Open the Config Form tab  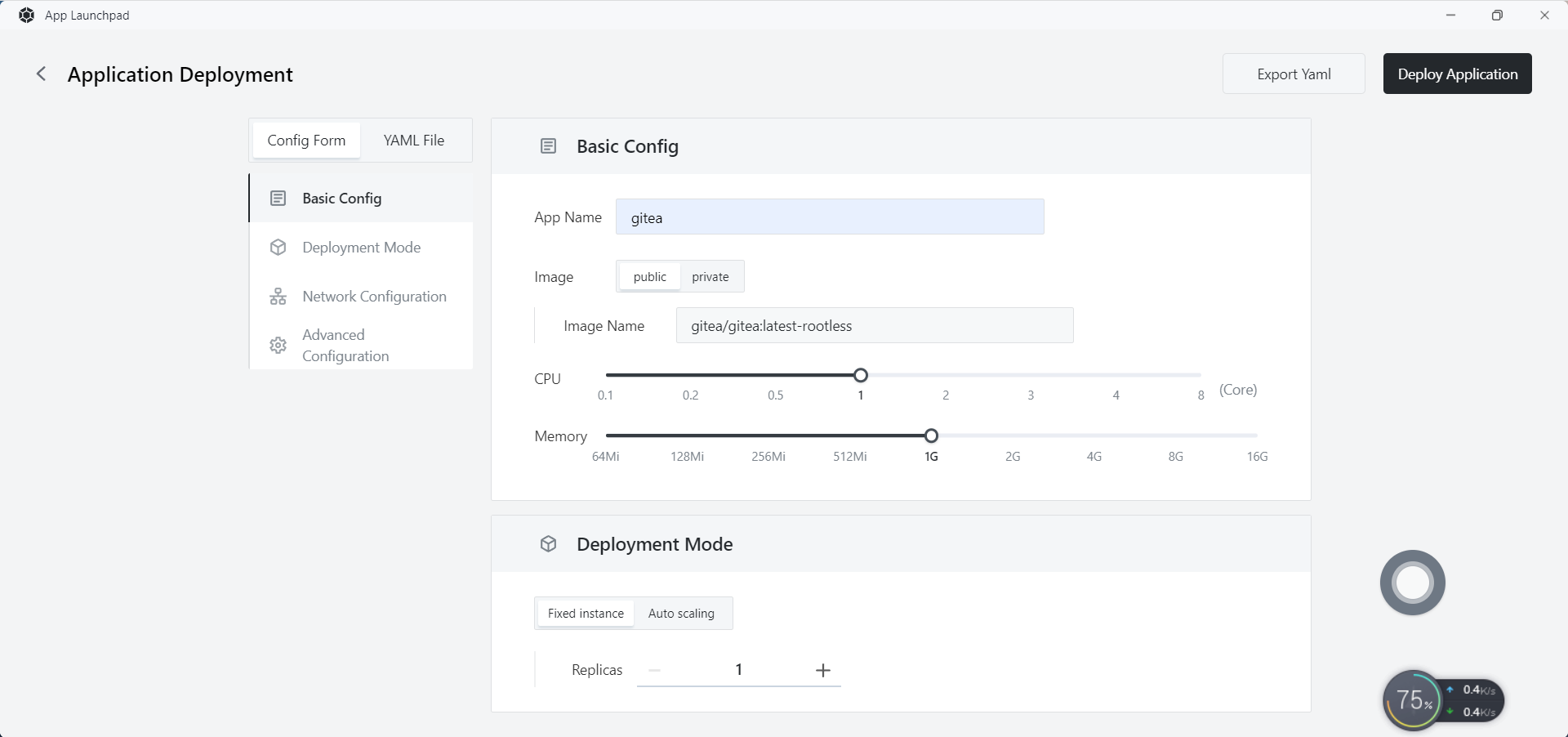tap(306, 141)
